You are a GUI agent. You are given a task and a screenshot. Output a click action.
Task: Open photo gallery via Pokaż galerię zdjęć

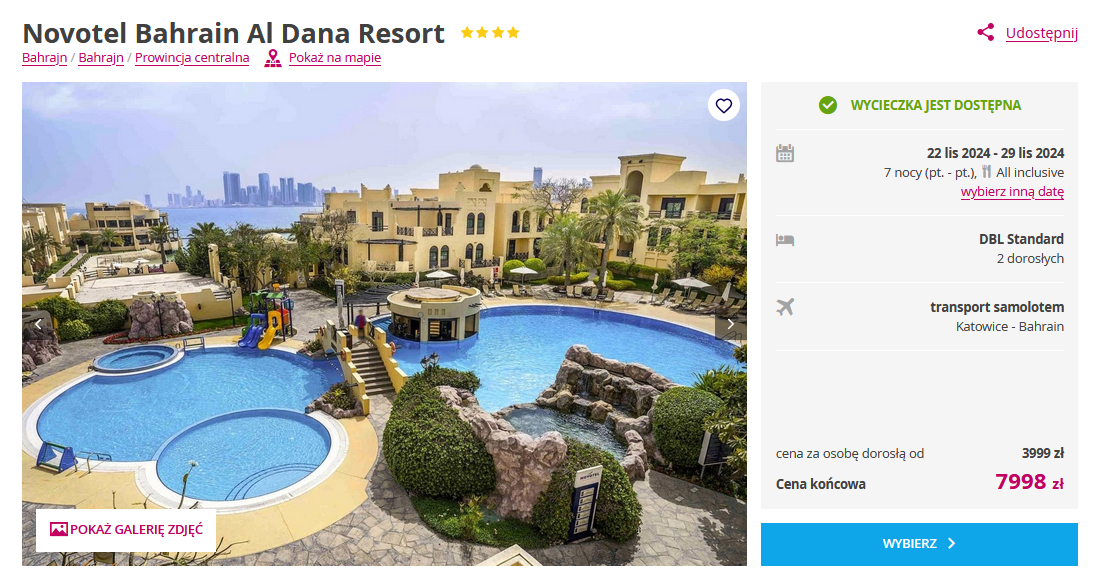point(126,529)
